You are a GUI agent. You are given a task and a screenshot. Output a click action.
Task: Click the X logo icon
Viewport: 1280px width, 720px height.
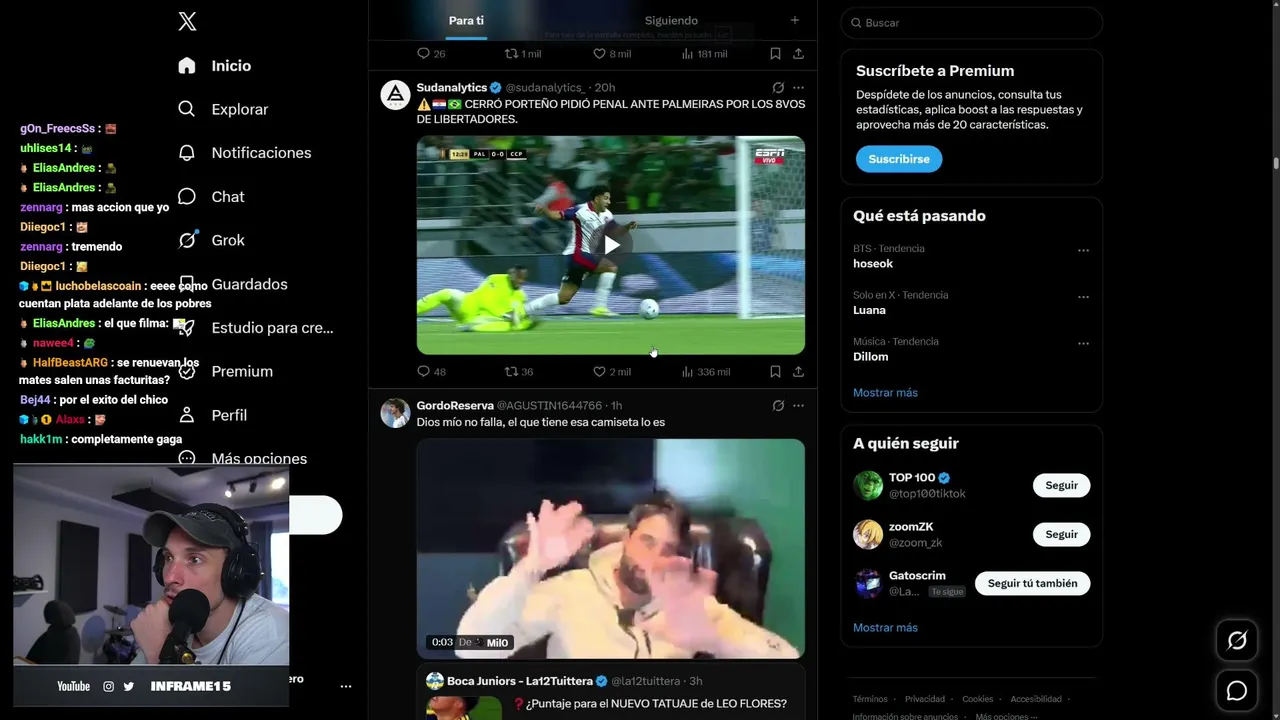187,22
